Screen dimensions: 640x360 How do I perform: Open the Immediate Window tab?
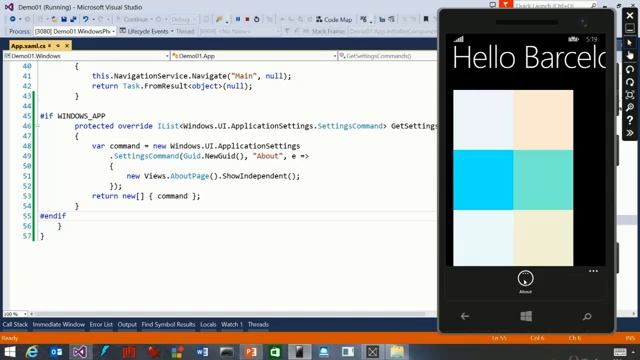(59, 324)
